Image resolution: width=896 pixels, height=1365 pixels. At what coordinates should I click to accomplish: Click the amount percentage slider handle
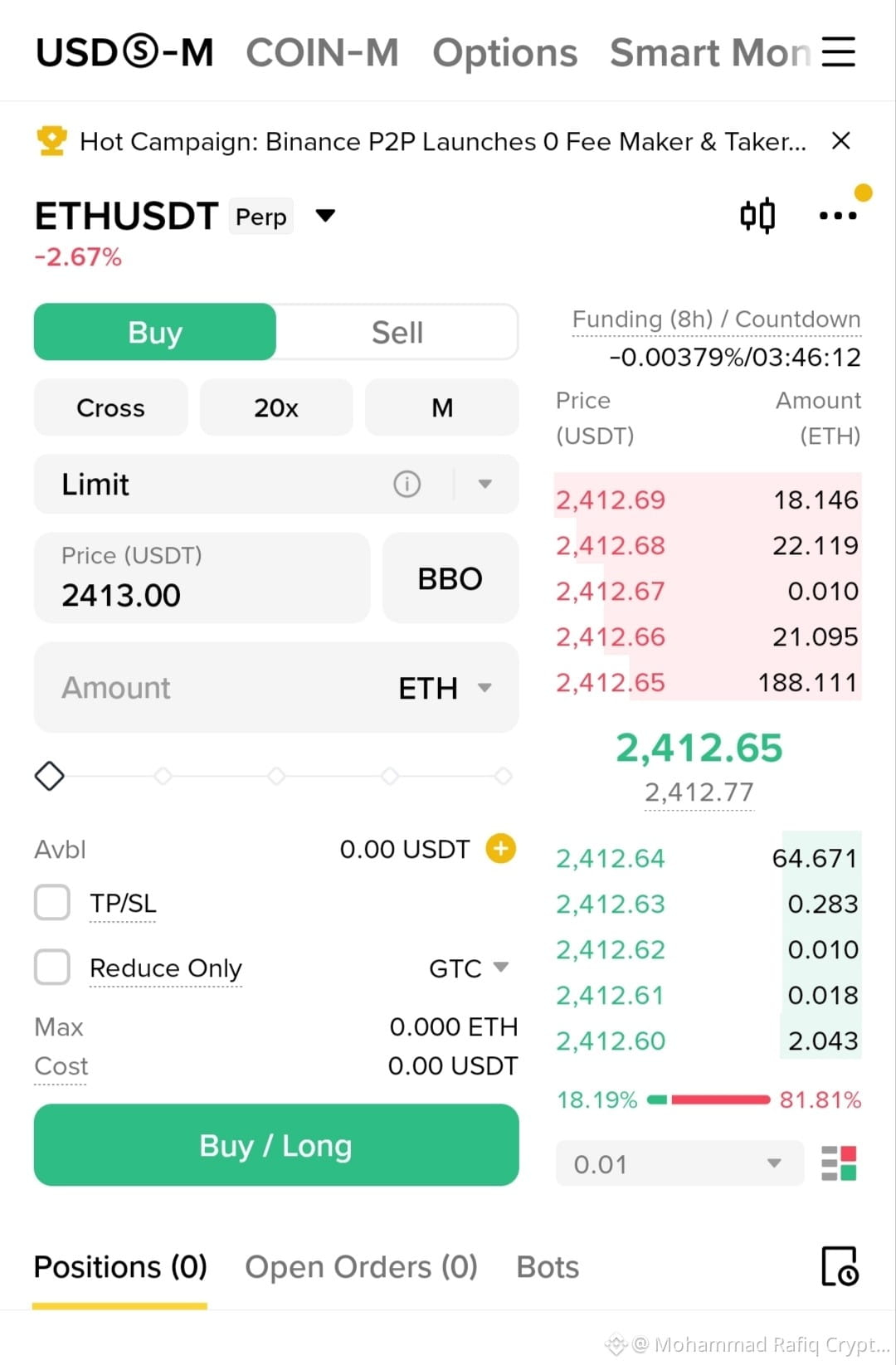click(x=50, y=776)
